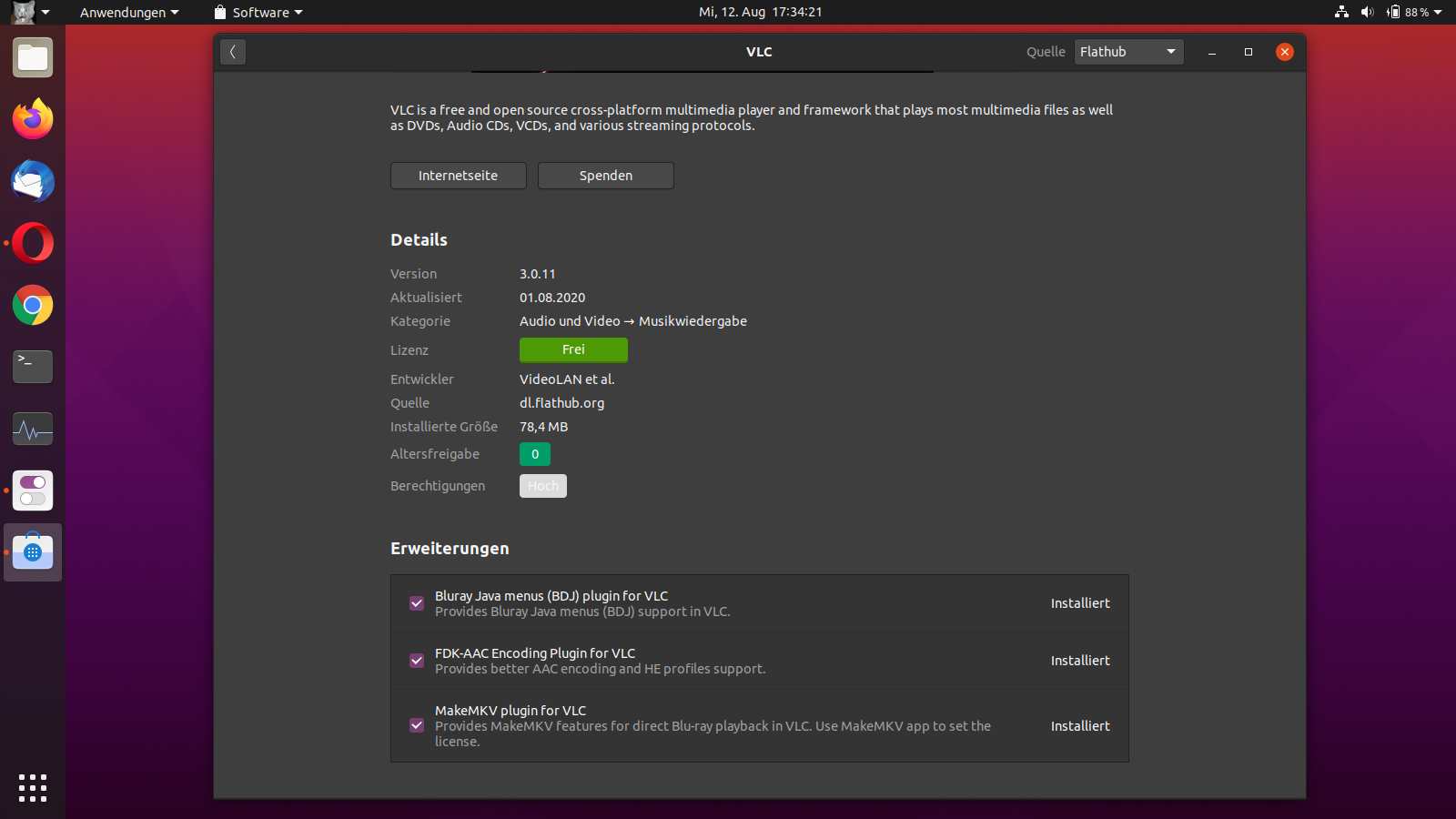
Task: Uncheck Bluray Java menus plugin checkbox
Action: (417, 603)
